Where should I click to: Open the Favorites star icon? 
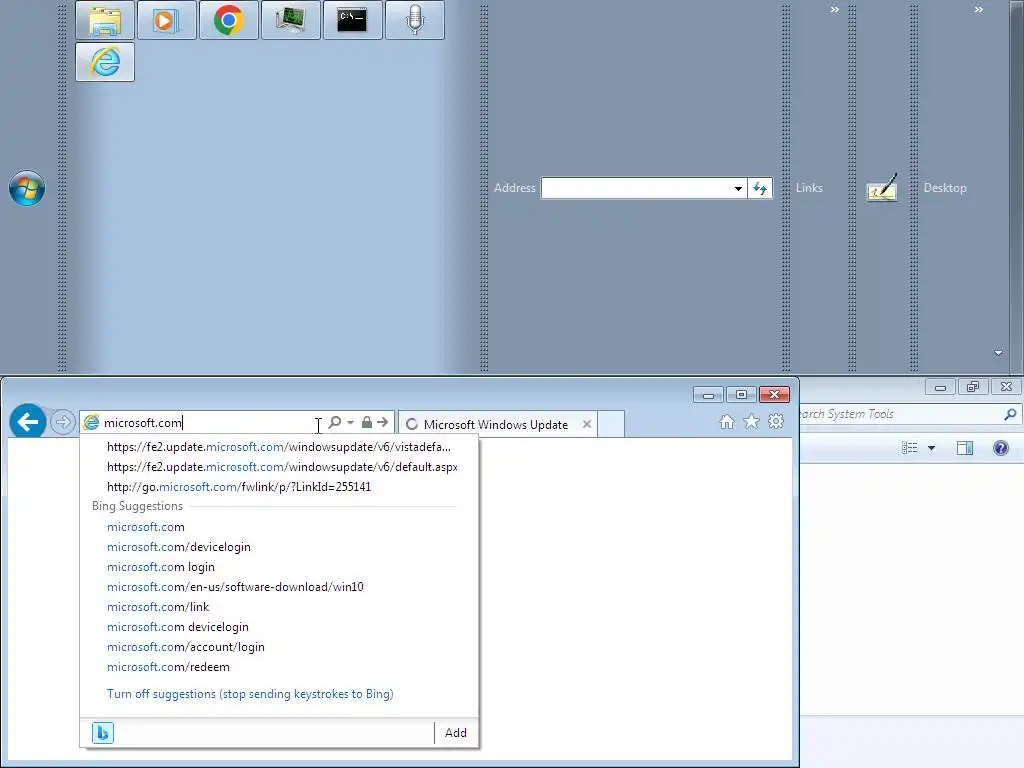click(x=752, y=422)
